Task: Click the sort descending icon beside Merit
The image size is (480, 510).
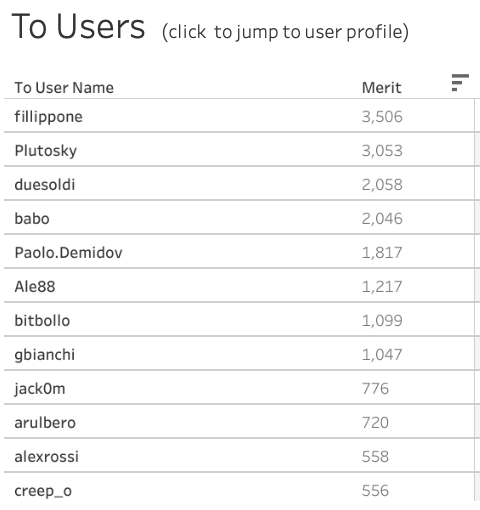Action: point(460,83)
